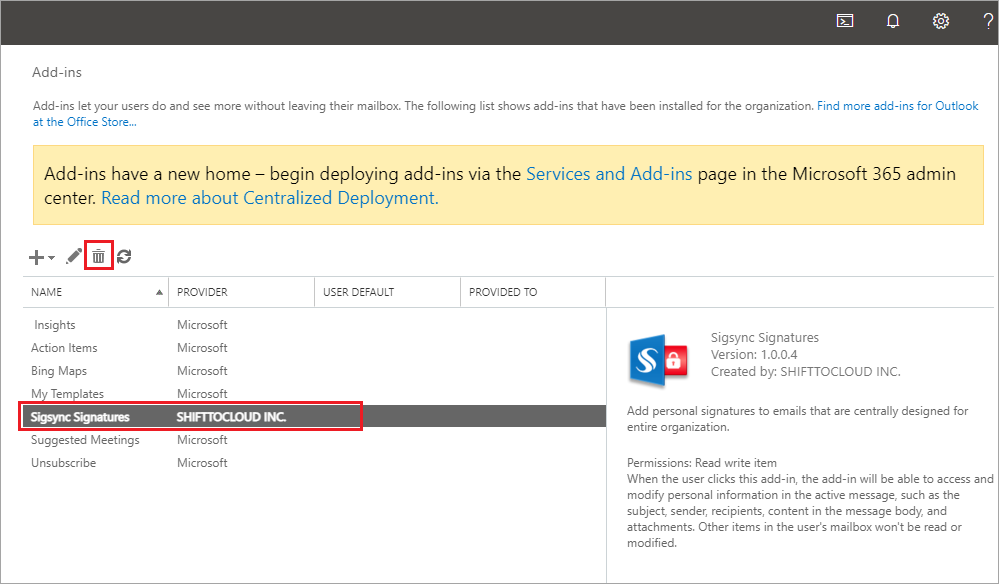Follow the Find more add-ins for Outlook link
The image size is (999, 584).
pyautogui.click(x=897, y=106)
